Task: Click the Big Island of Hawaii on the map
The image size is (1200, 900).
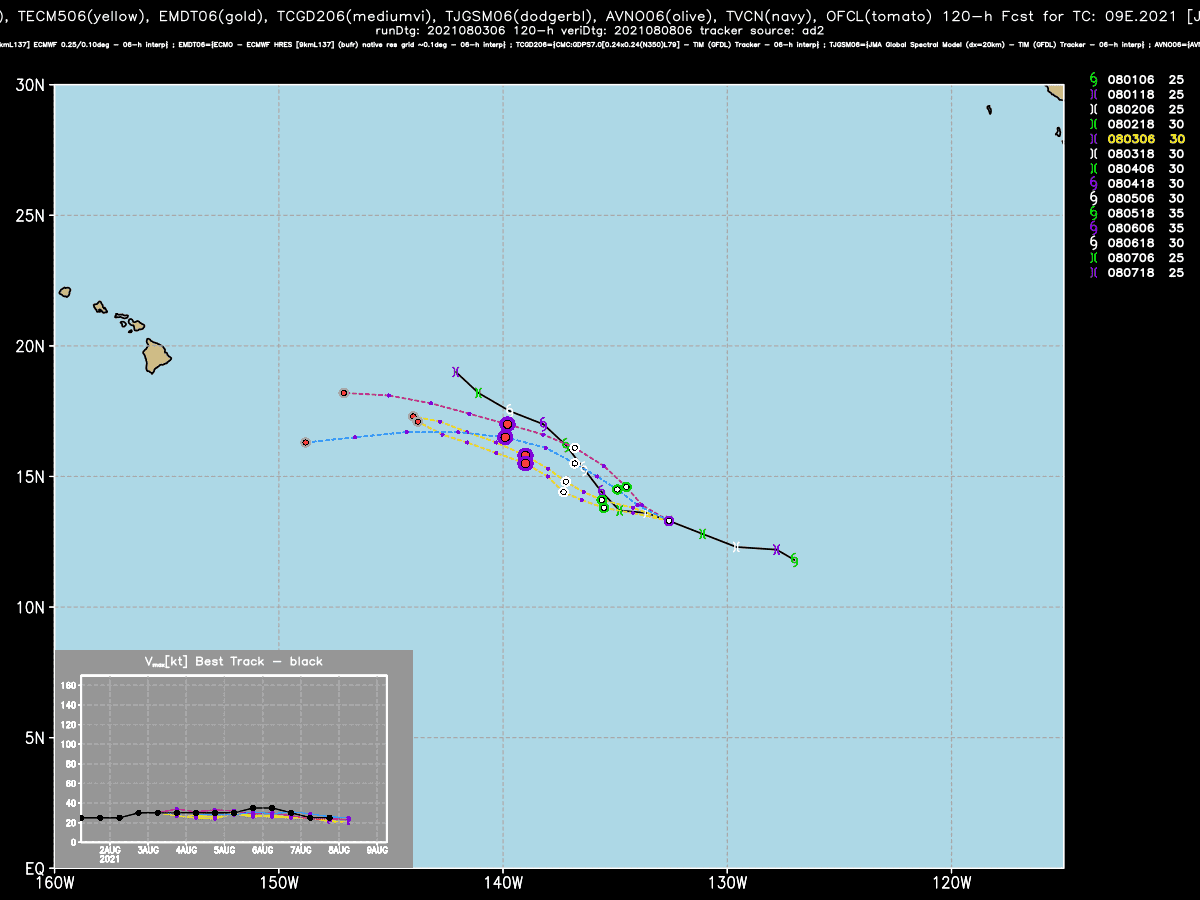Action: (x=157, y=355)
